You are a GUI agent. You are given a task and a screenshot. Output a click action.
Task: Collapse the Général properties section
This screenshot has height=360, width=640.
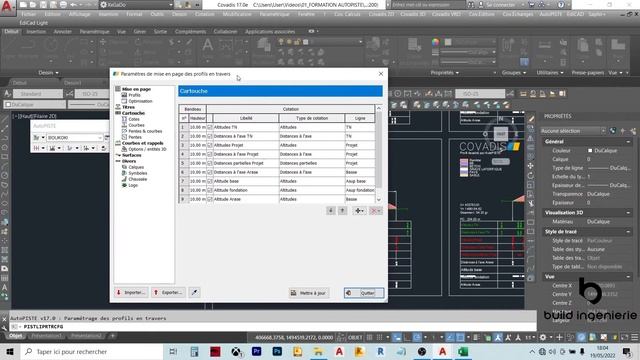click(628, 142)
